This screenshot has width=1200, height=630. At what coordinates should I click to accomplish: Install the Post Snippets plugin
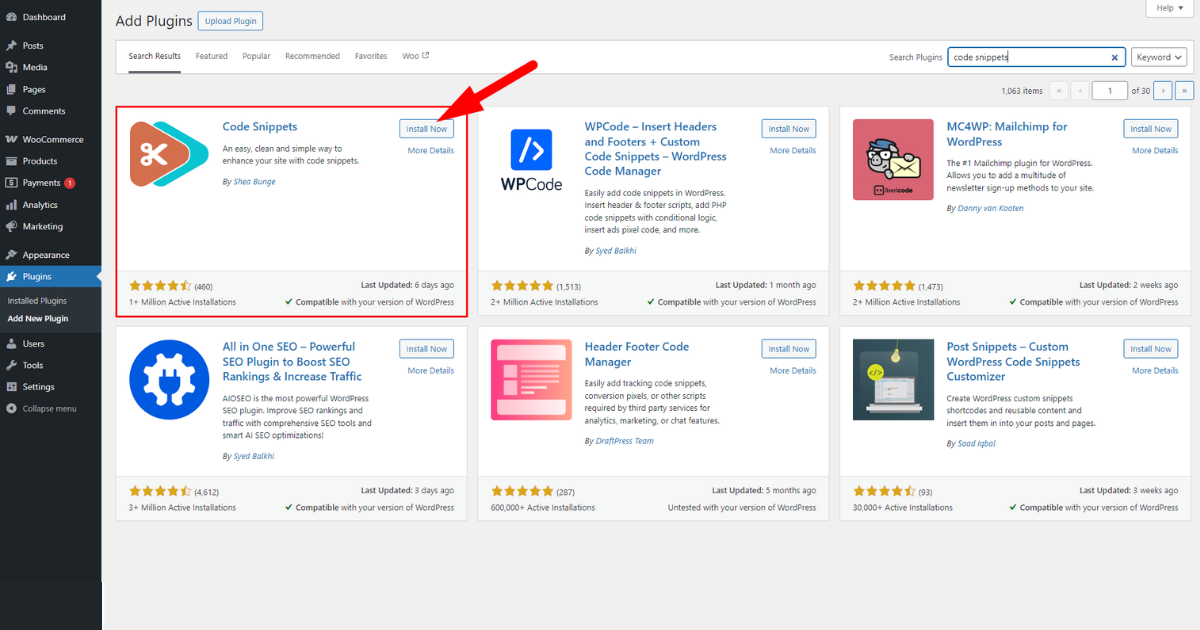[x=1151, y=349]
